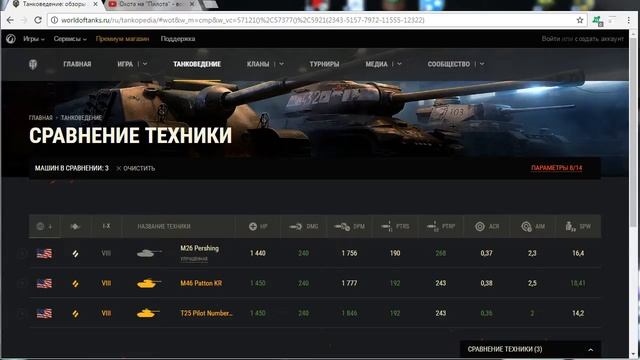Screen dimensions: 640x360
Task: Sort the table by the HP column
Action: (258, 226)
